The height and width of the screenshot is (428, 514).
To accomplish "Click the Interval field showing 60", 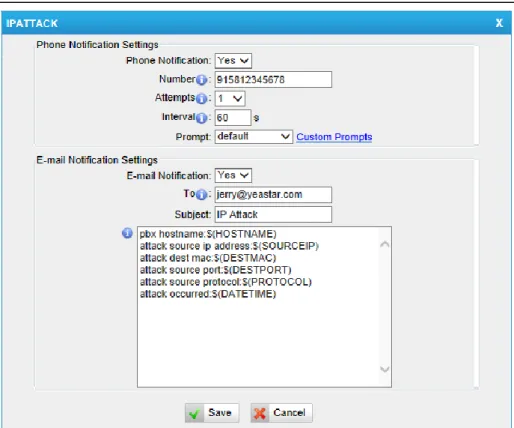I will tap(233, 117).
